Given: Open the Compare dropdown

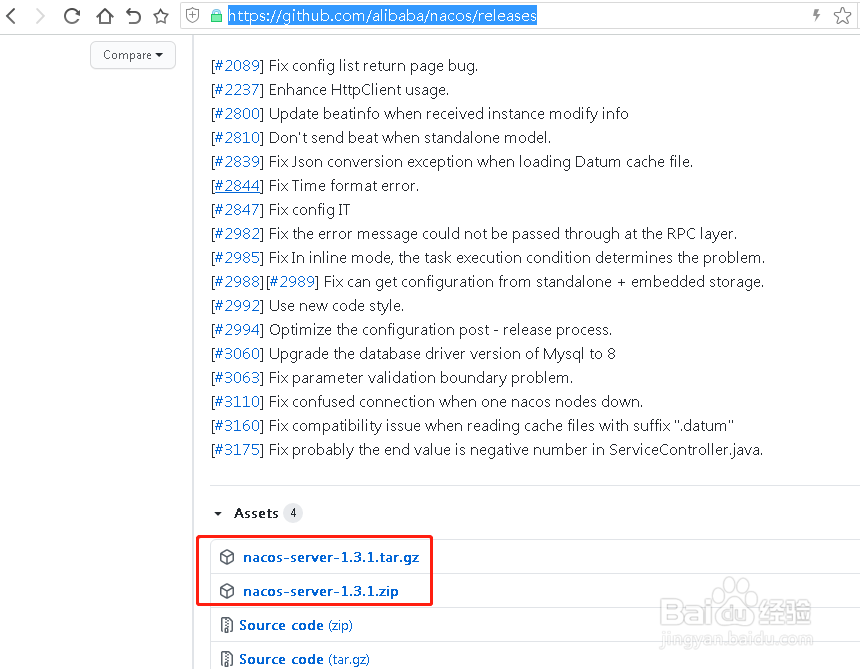Looking at the screenshot, I should pos(133,55).
